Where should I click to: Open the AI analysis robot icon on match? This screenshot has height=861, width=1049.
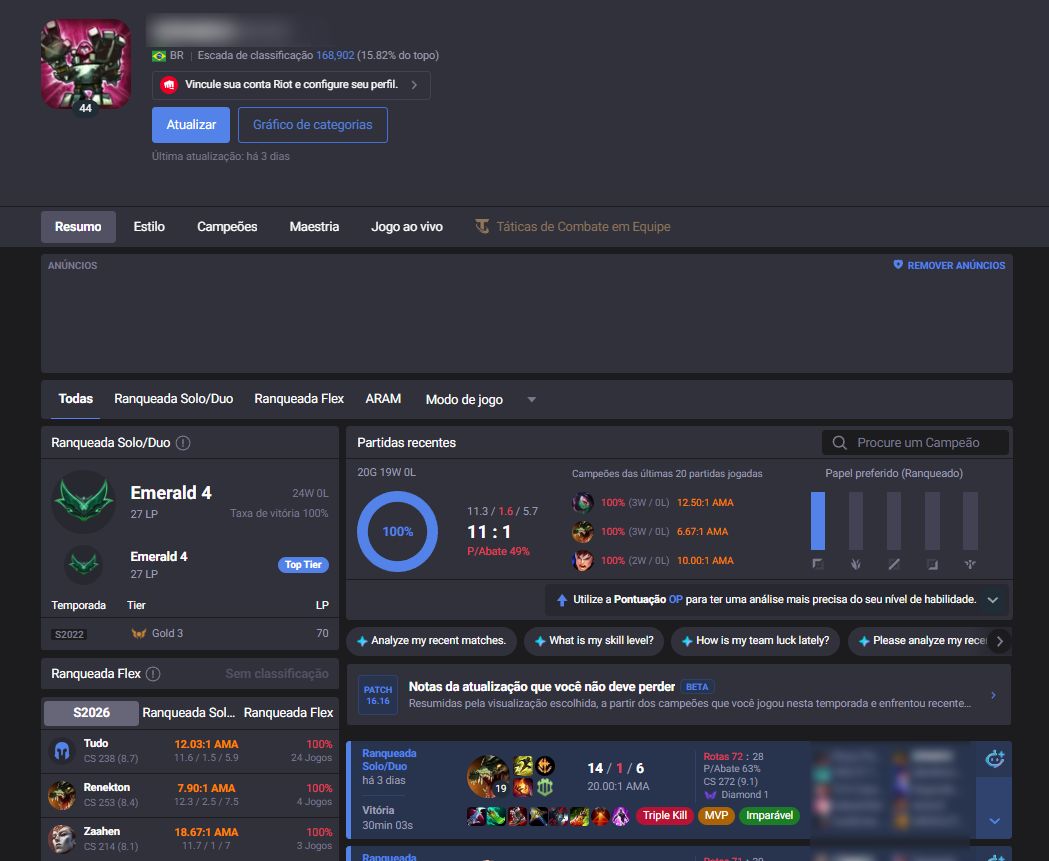(994, 759)
